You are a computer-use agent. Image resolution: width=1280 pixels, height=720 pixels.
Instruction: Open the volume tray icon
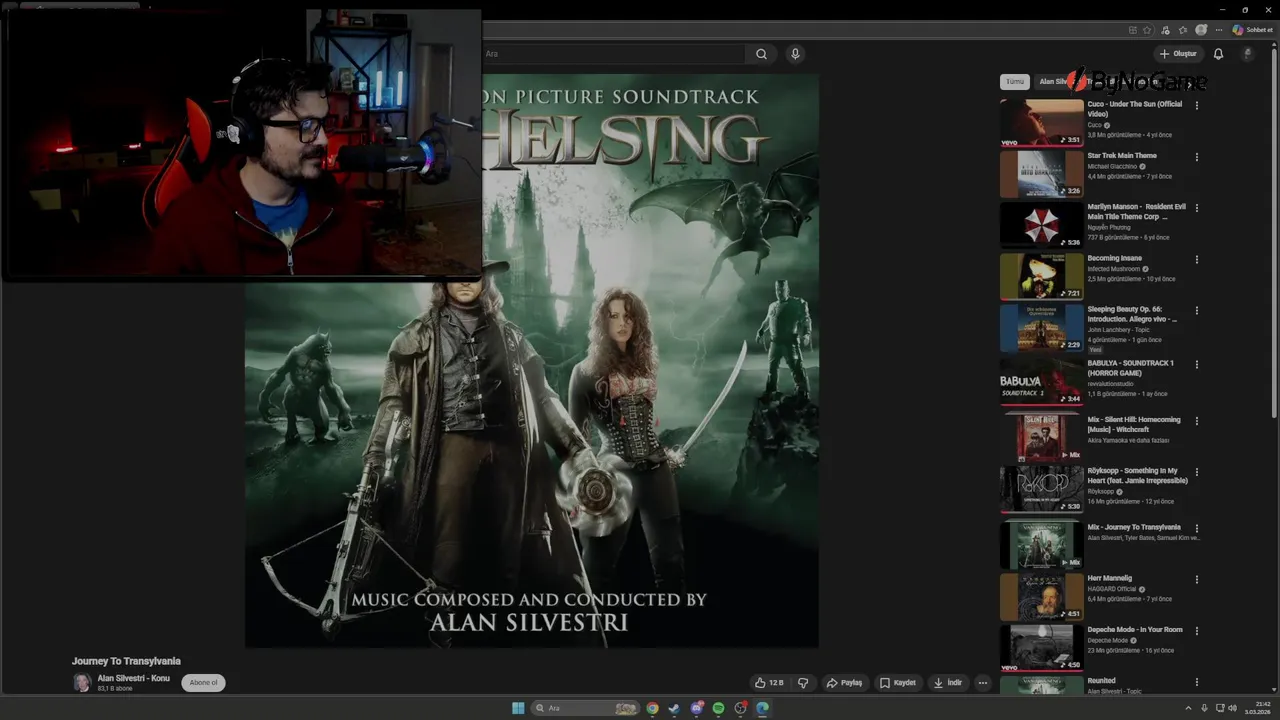pos(1232,708)
